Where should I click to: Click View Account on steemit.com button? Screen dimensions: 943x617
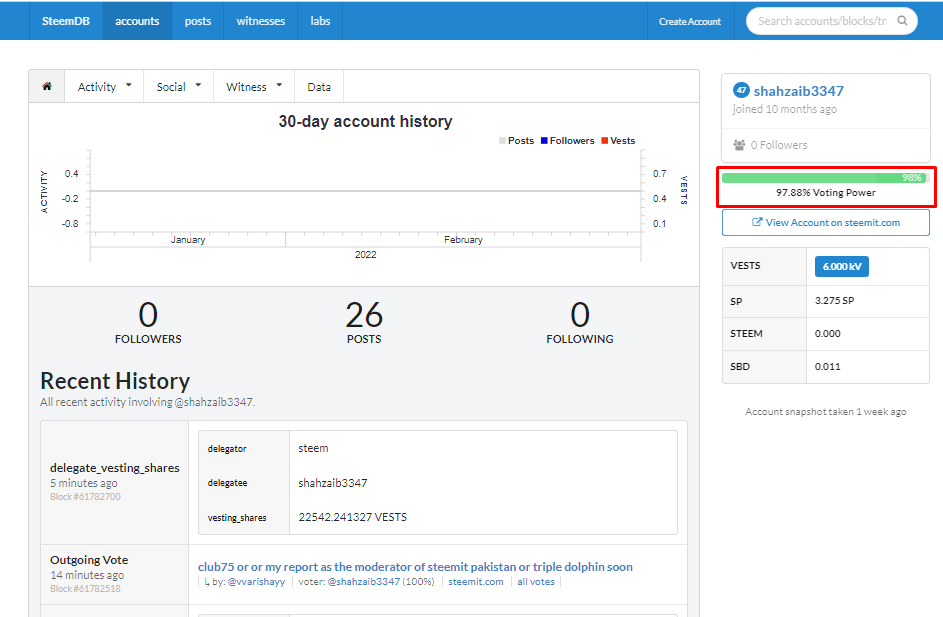tap(826, 223)
